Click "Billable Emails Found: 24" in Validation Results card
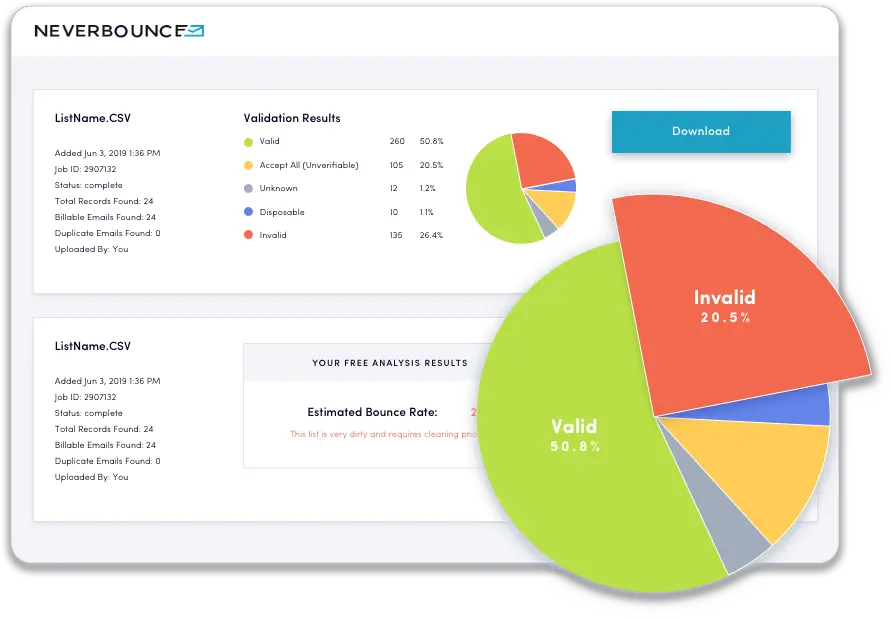This screenshot has width=893, height=619. coord(105,217)
